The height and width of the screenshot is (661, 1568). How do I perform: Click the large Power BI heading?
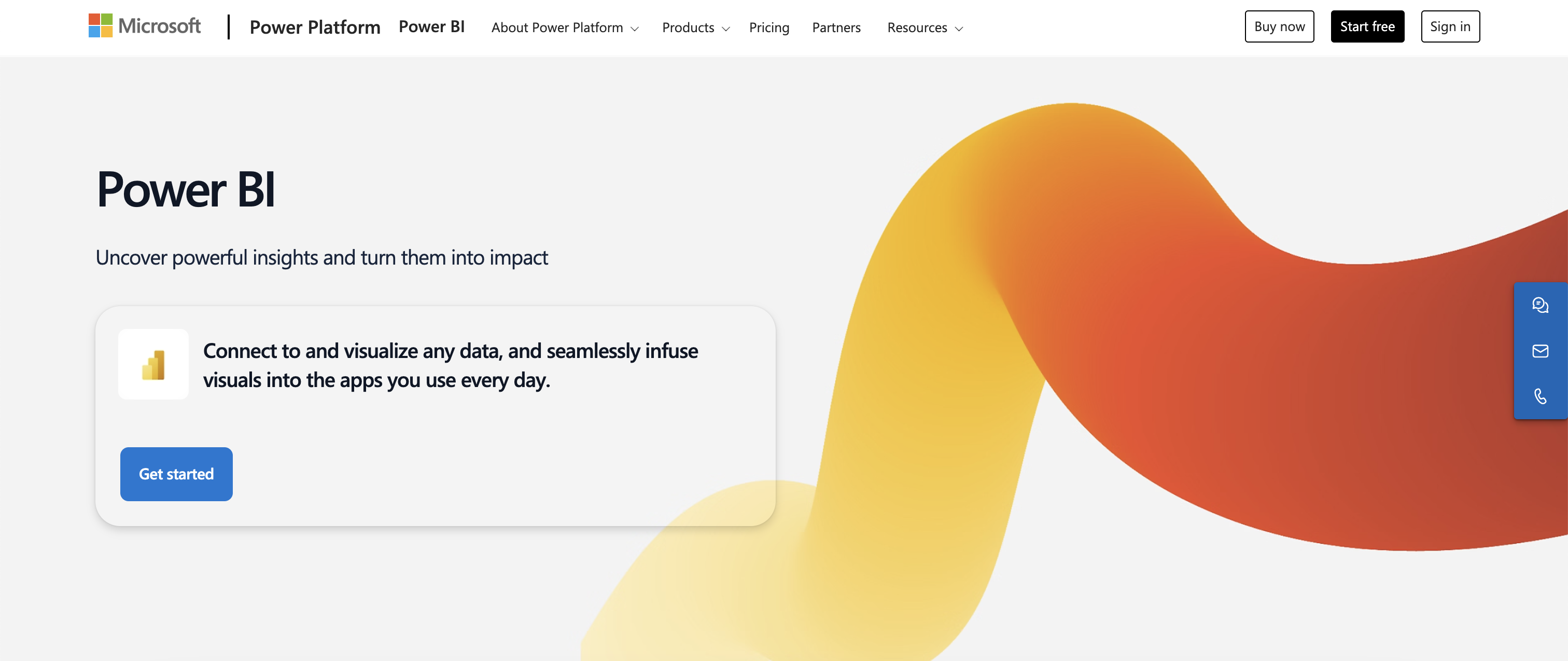pyautogui.click(x=186, y=189)
